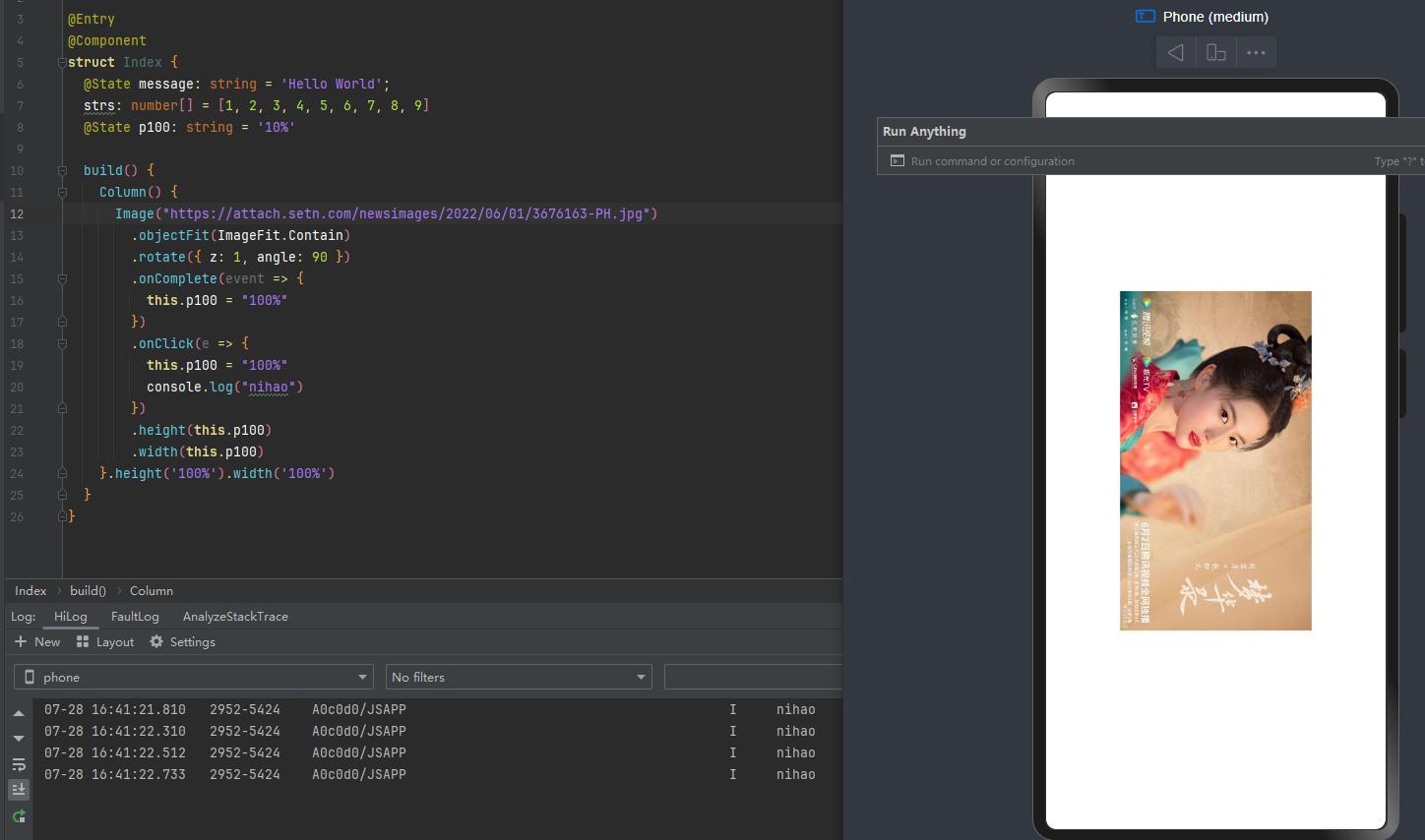This screenshot has width=1425, height=840.
Task: Toggle the scroll-to-end icon in log sidebar
Action: (19, 790)
